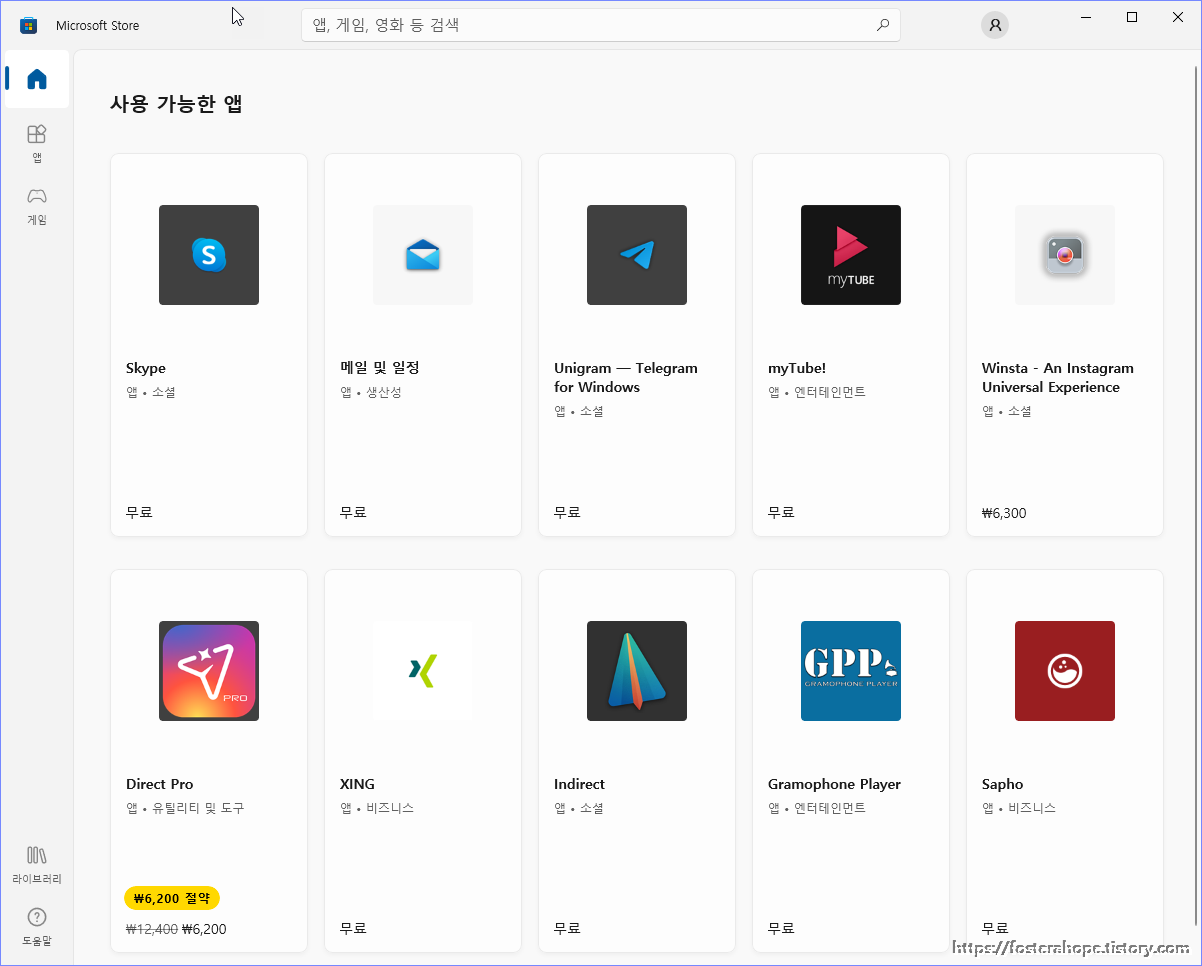Click the ₩6,200 절약 discount badge
The image size is (1202, 966).
pyautogui.click(x=172, y=898)
